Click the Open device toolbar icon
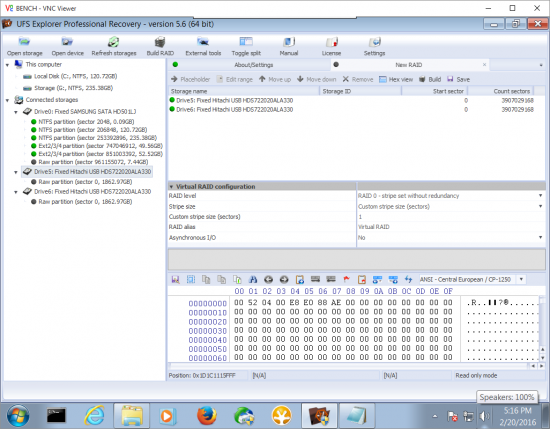Screen dimensions: 550x429 coord(67,46)
